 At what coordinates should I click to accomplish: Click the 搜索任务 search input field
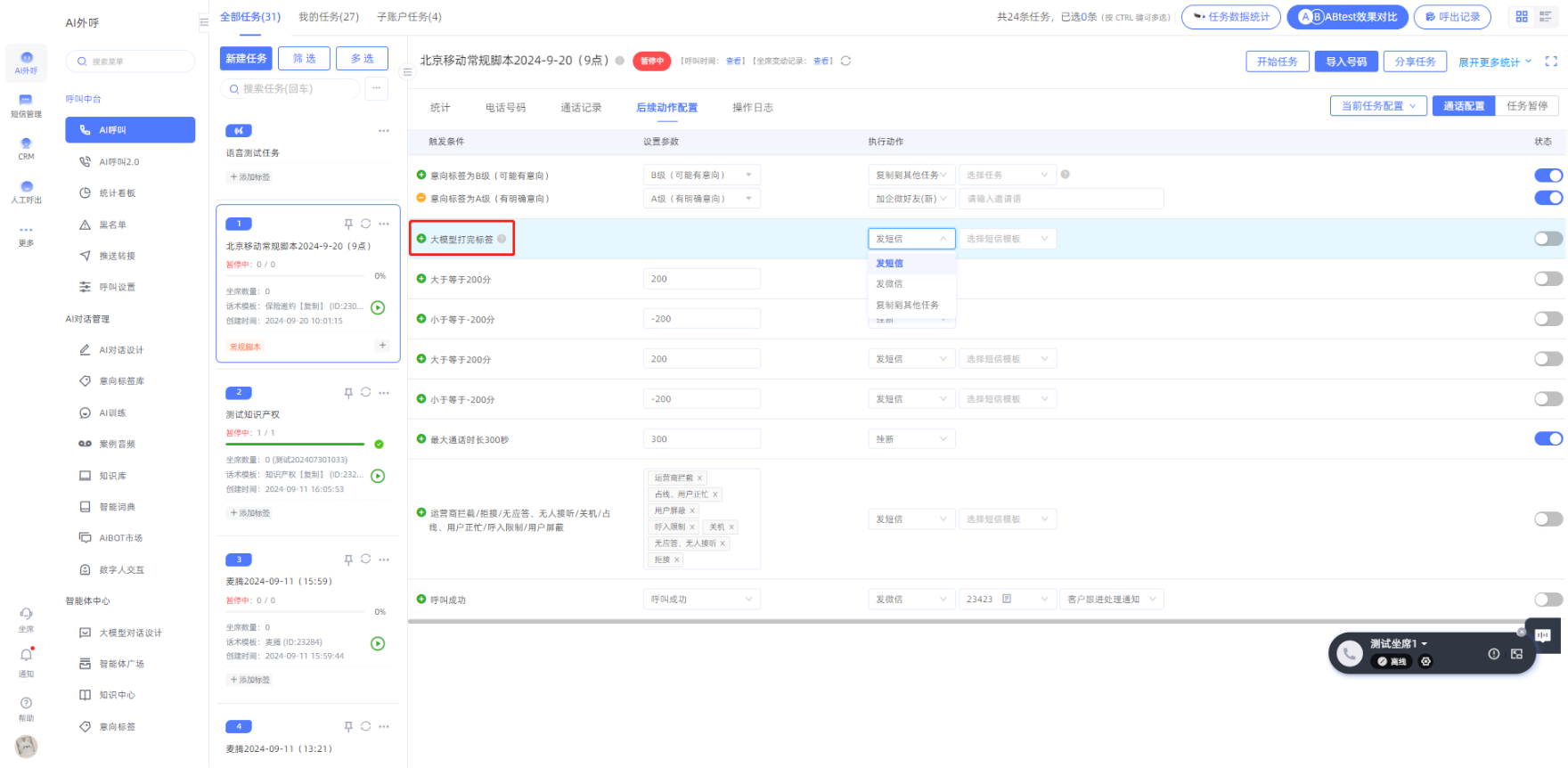[x=290, y=89]
